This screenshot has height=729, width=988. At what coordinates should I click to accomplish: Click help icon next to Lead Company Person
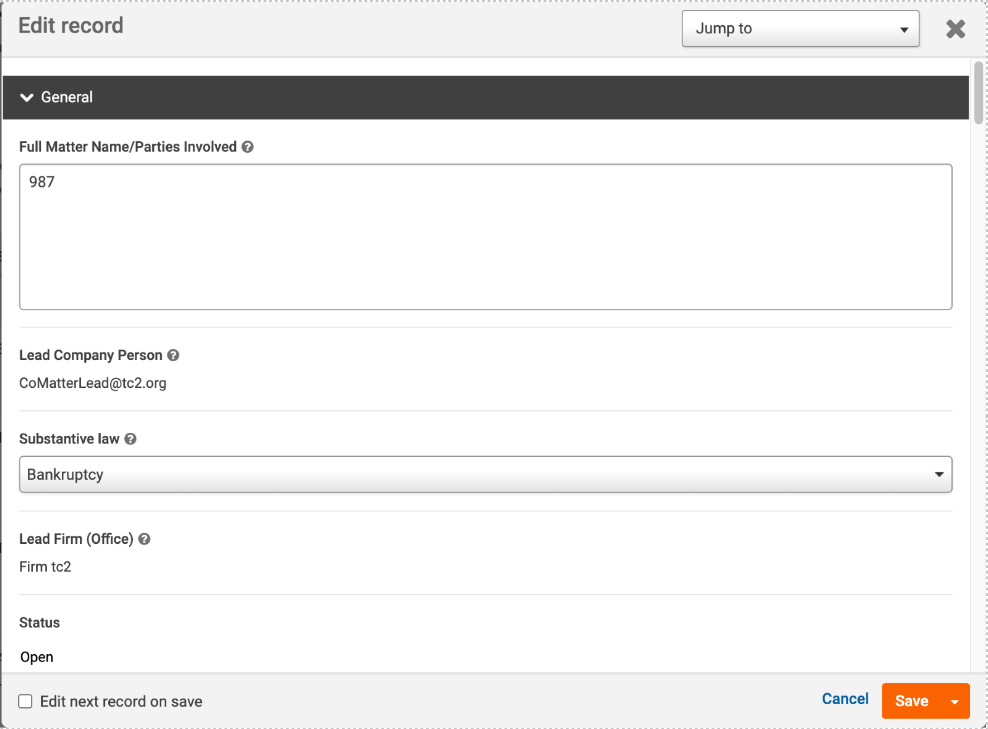coord(173,355)
